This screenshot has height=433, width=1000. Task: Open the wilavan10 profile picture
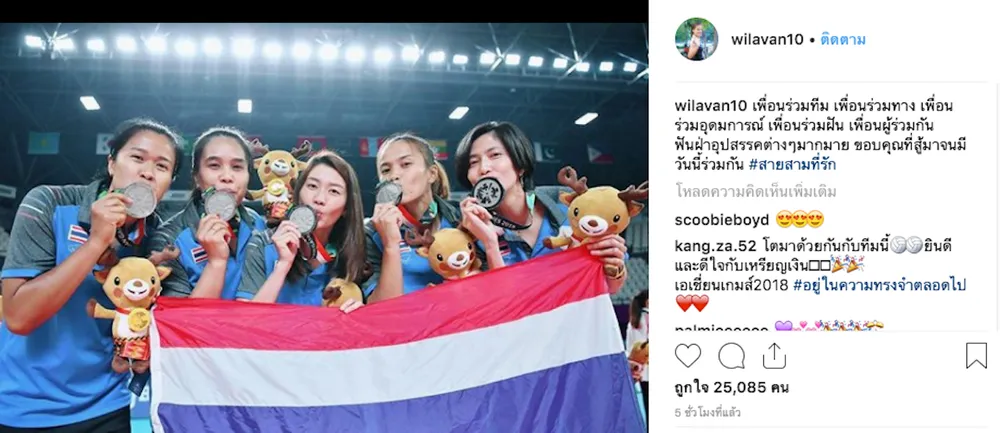[x=696, y=39]
